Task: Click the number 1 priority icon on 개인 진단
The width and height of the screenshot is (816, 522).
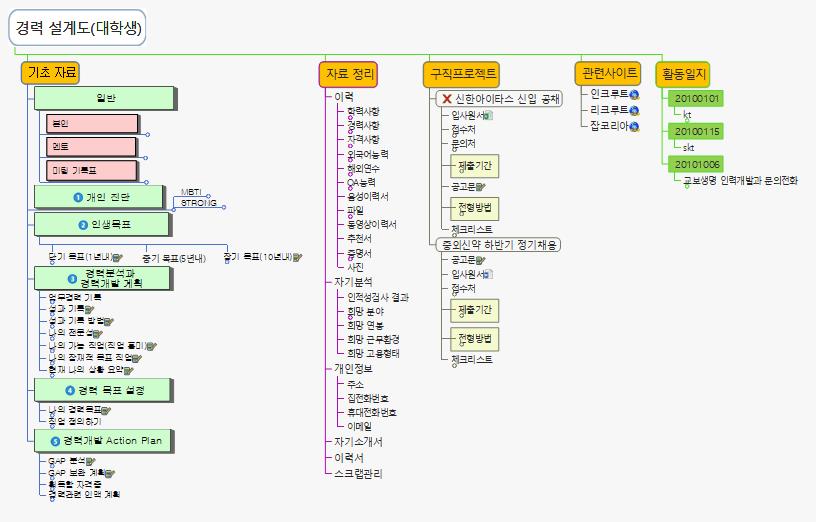Action: 78,196
